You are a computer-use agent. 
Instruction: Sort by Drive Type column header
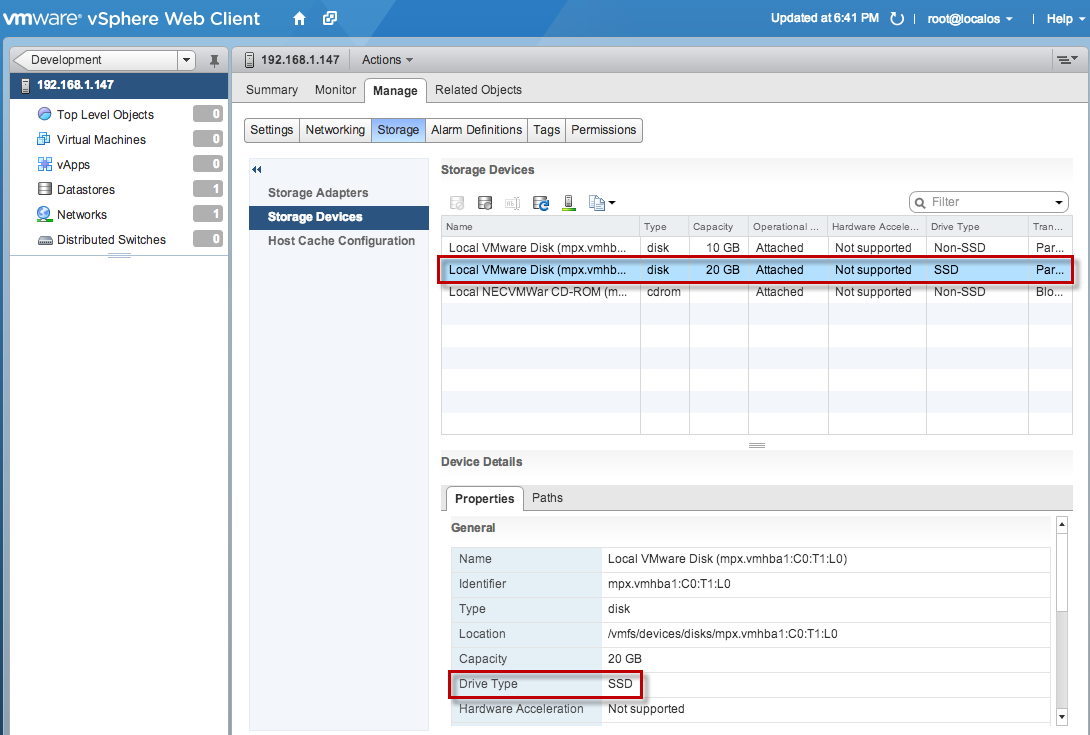977,227
